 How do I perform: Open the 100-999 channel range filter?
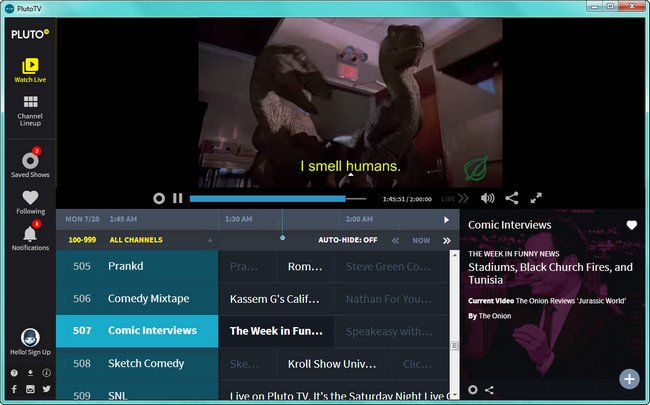(x=82, y=240)
